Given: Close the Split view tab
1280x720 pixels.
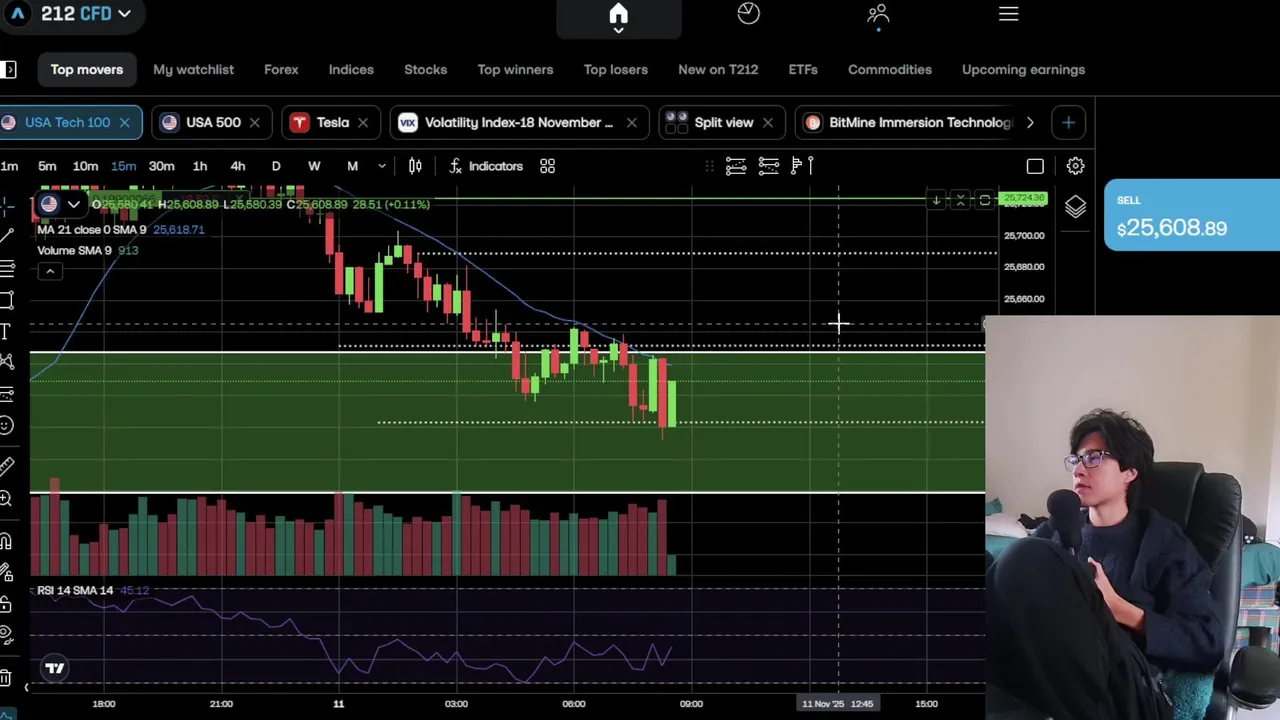Looking at the screenshot, I should (767, 122).
